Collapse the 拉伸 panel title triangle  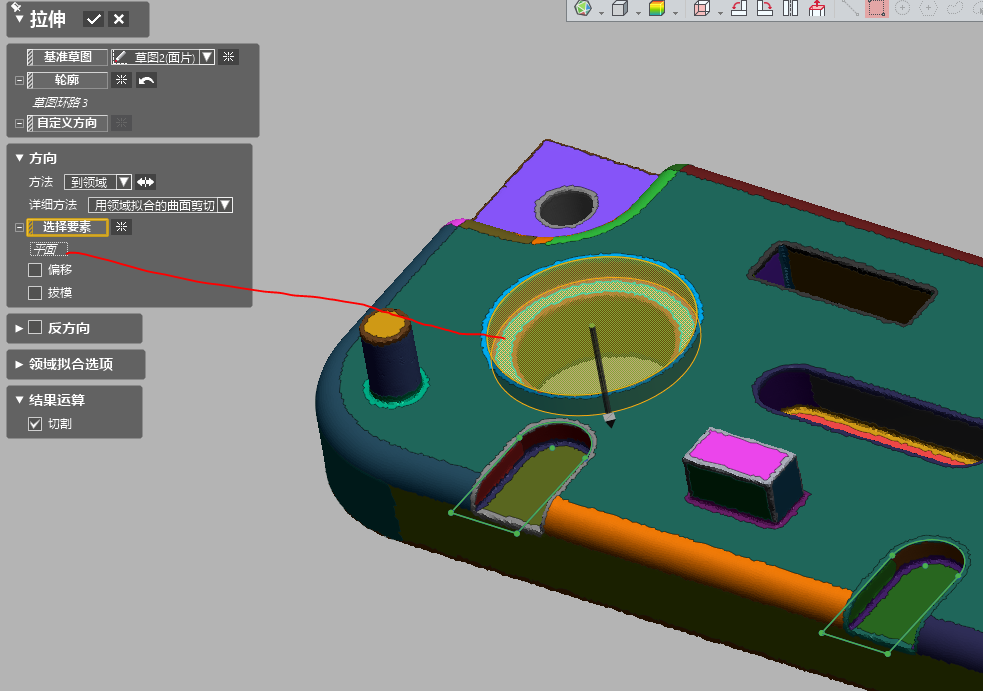point(19,19)
